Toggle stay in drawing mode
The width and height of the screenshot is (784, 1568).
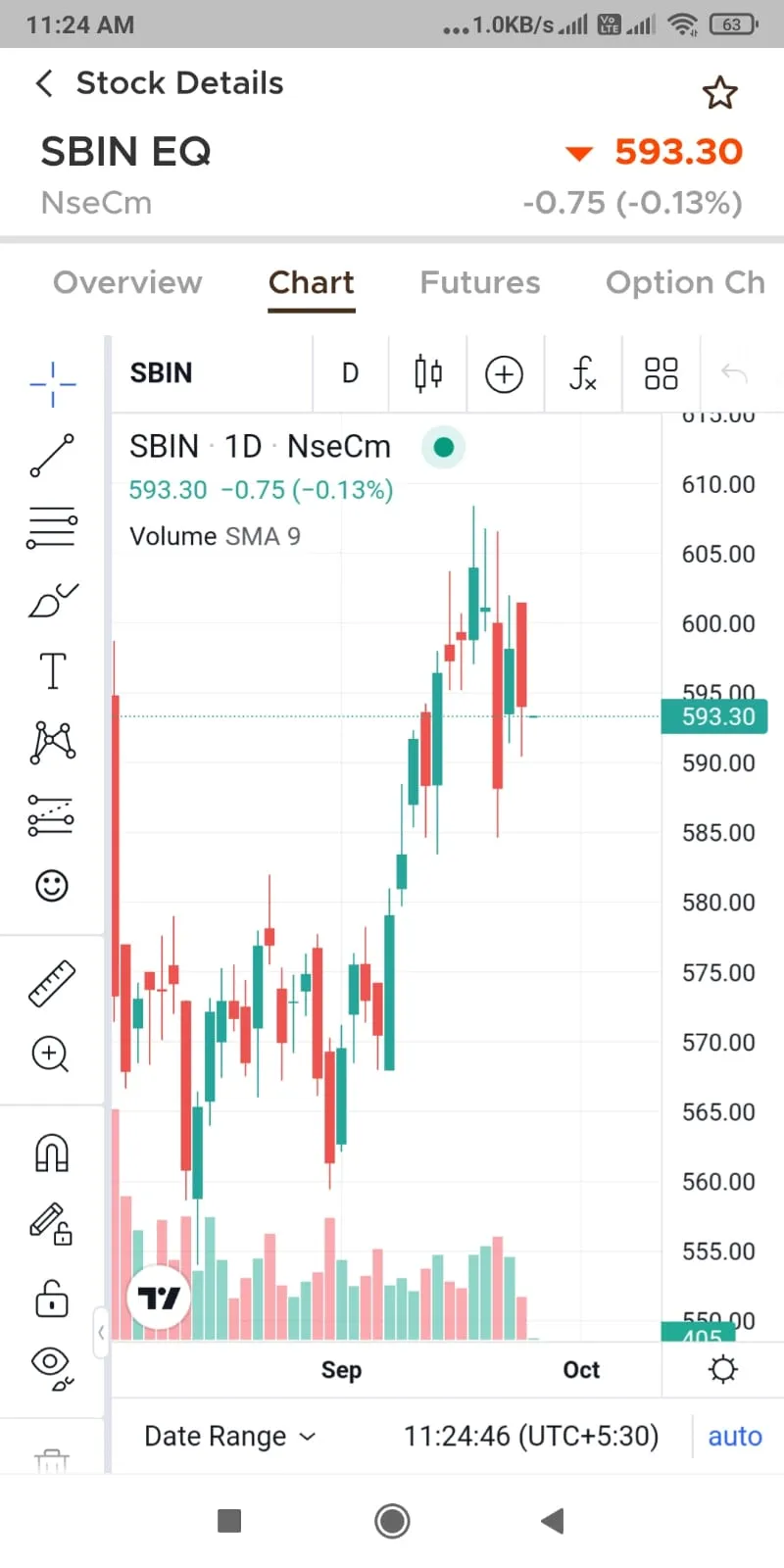[52, 1224]
